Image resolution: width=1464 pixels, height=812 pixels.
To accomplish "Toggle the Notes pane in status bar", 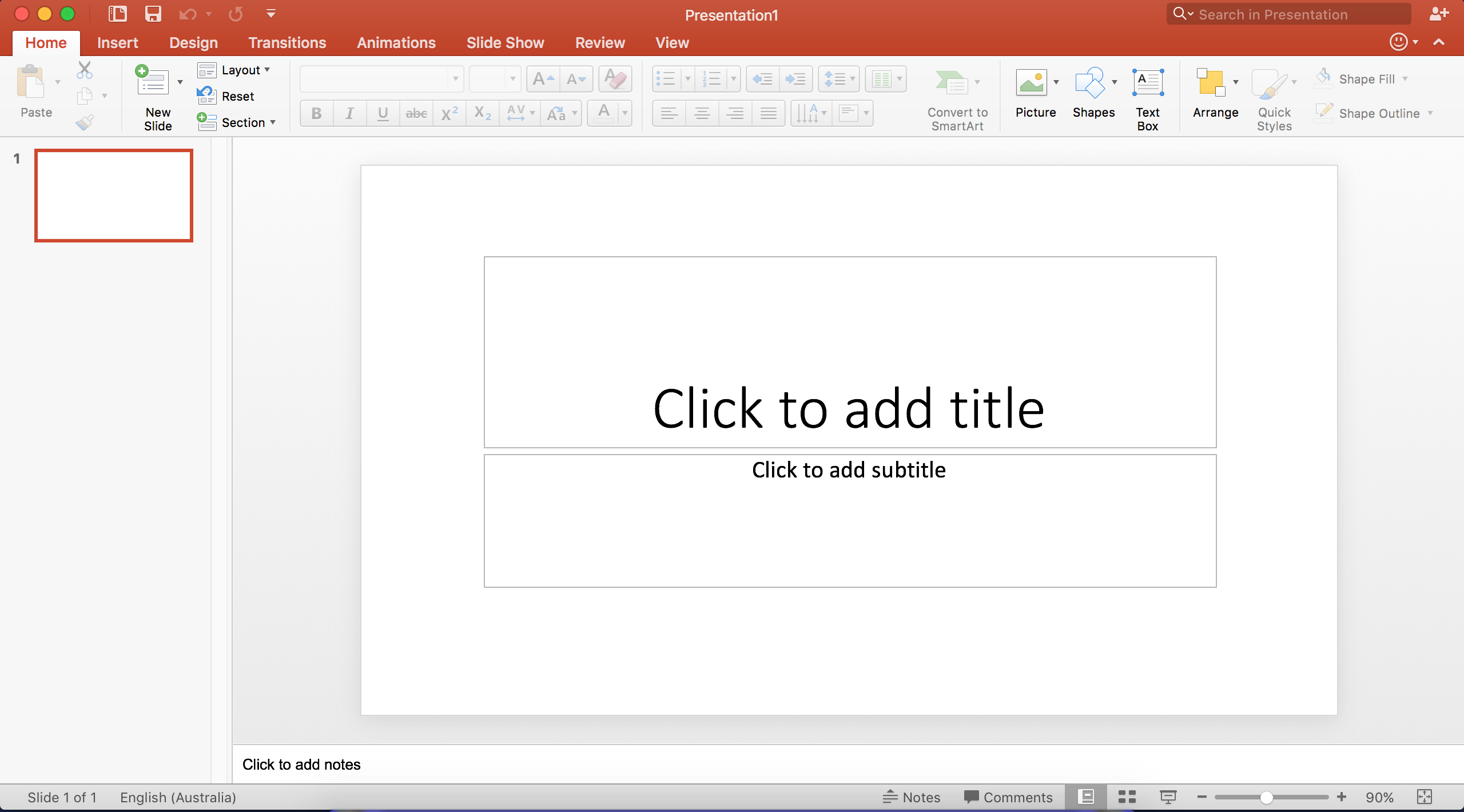I will (912, 797).
